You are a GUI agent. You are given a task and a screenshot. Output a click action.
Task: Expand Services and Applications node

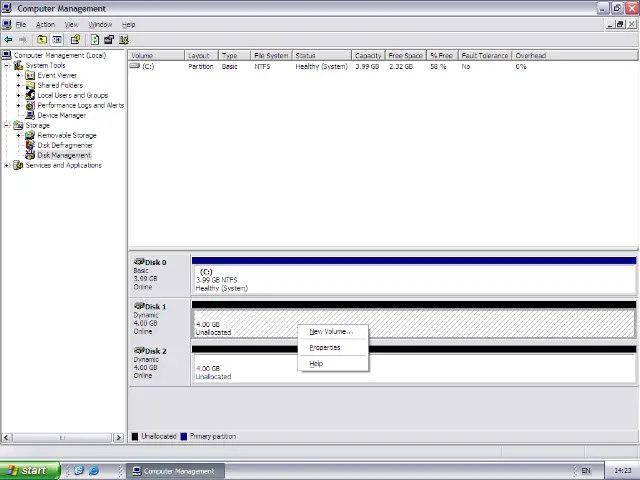7,165
